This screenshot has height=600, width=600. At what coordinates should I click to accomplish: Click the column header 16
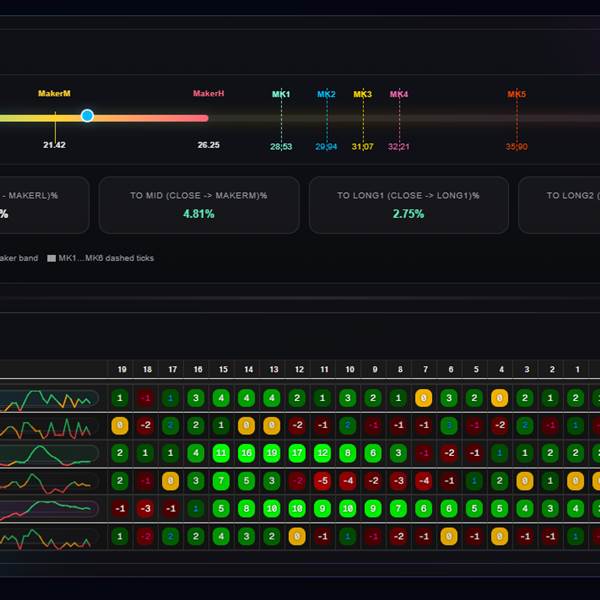pyautogui.click(x=198, y=369)
